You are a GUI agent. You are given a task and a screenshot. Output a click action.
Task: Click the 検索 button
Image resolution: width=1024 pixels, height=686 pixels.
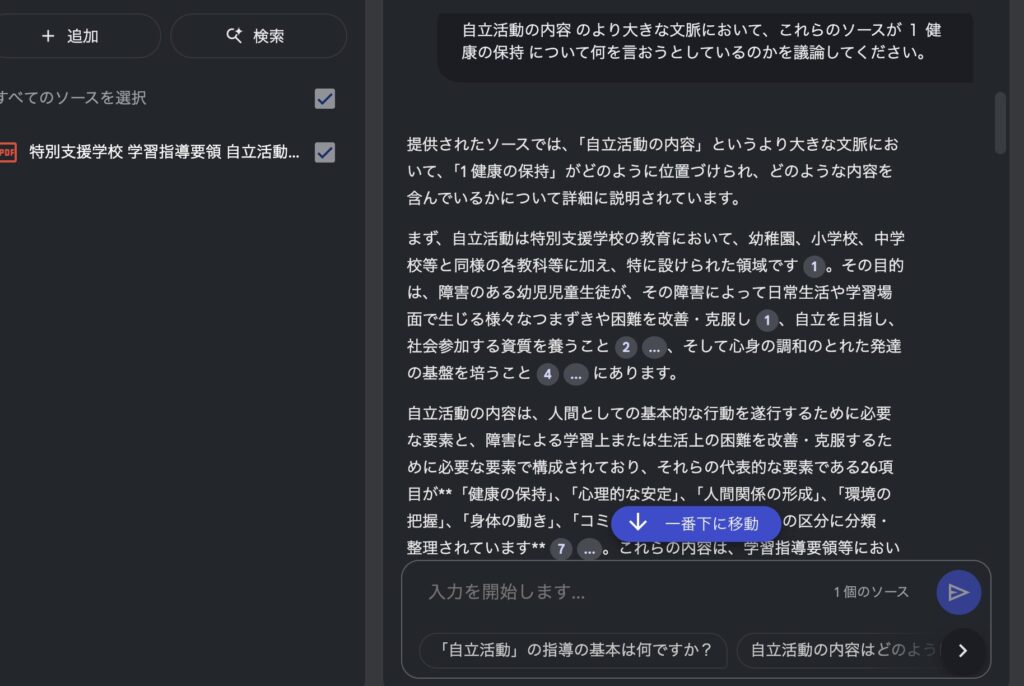[258, 36]
